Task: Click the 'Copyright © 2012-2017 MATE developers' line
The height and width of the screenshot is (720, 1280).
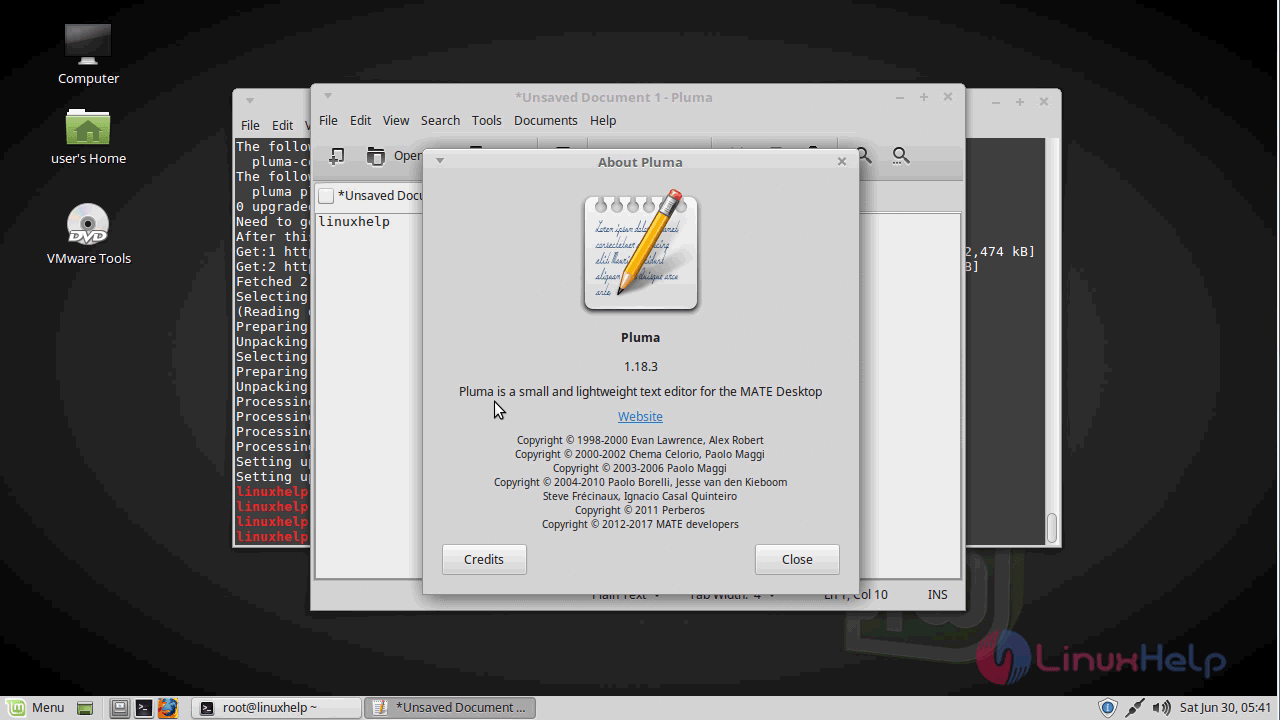Action: click(x=640, y=524)
